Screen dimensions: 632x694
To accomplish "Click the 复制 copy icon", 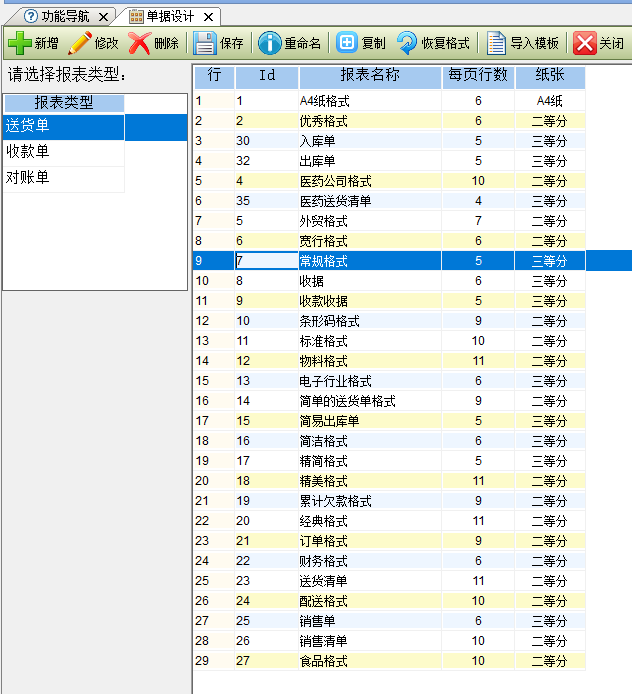I will 347,43.
